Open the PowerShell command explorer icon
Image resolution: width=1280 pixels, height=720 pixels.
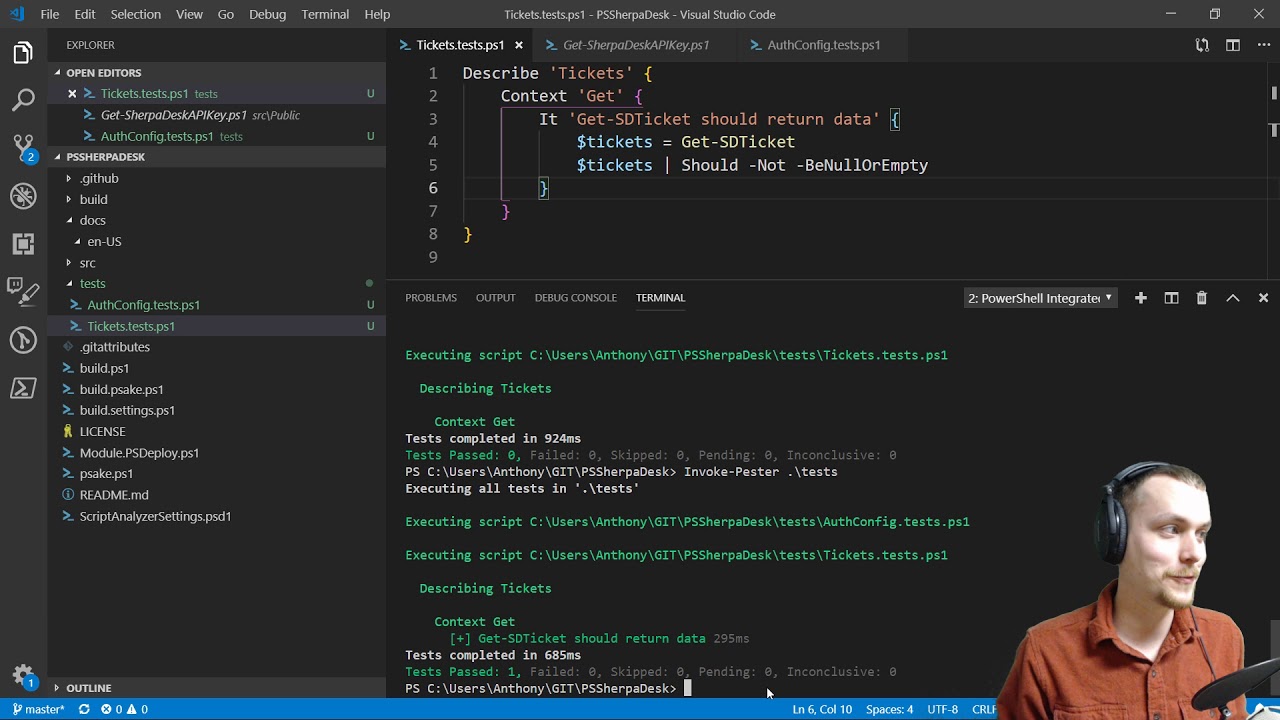click(x=23, y=388)
